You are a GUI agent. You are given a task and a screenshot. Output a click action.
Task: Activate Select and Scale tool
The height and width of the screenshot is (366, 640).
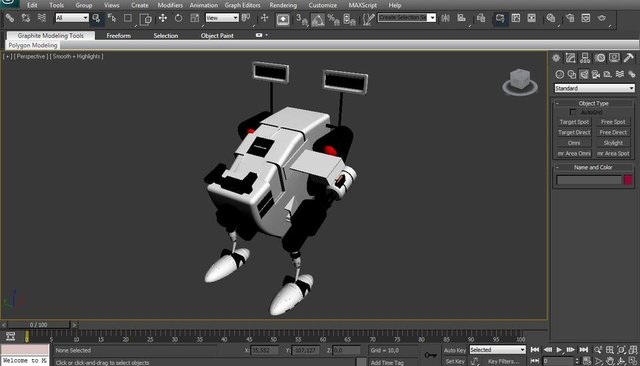pyautogui.click(x=195, y=18)
